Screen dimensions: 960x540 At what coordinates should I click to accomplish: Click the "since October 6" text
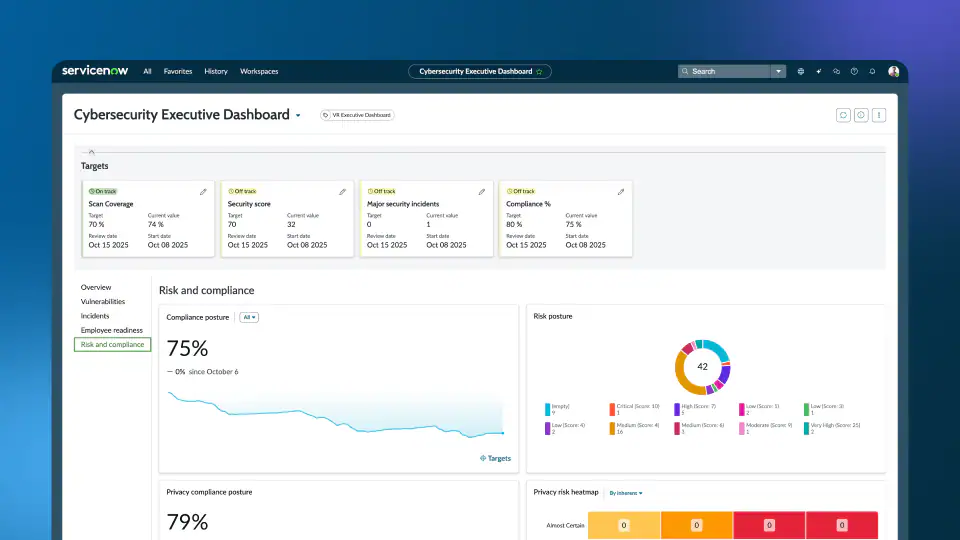[213, 372]
